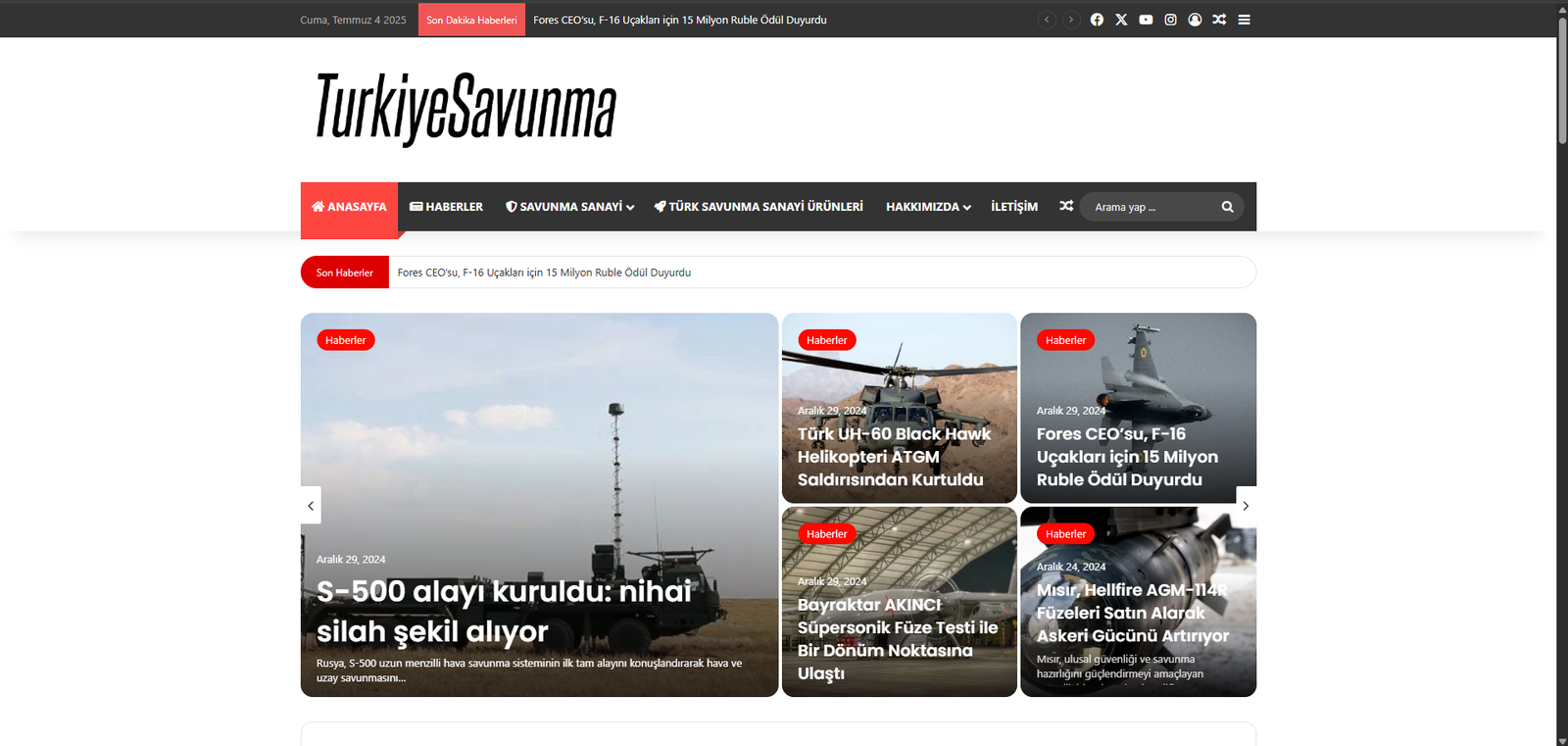Image resolution: width=1568 pixels, height=746 pixels.
Task: Click the S-500 article summary text
Action: pos(529,671)
